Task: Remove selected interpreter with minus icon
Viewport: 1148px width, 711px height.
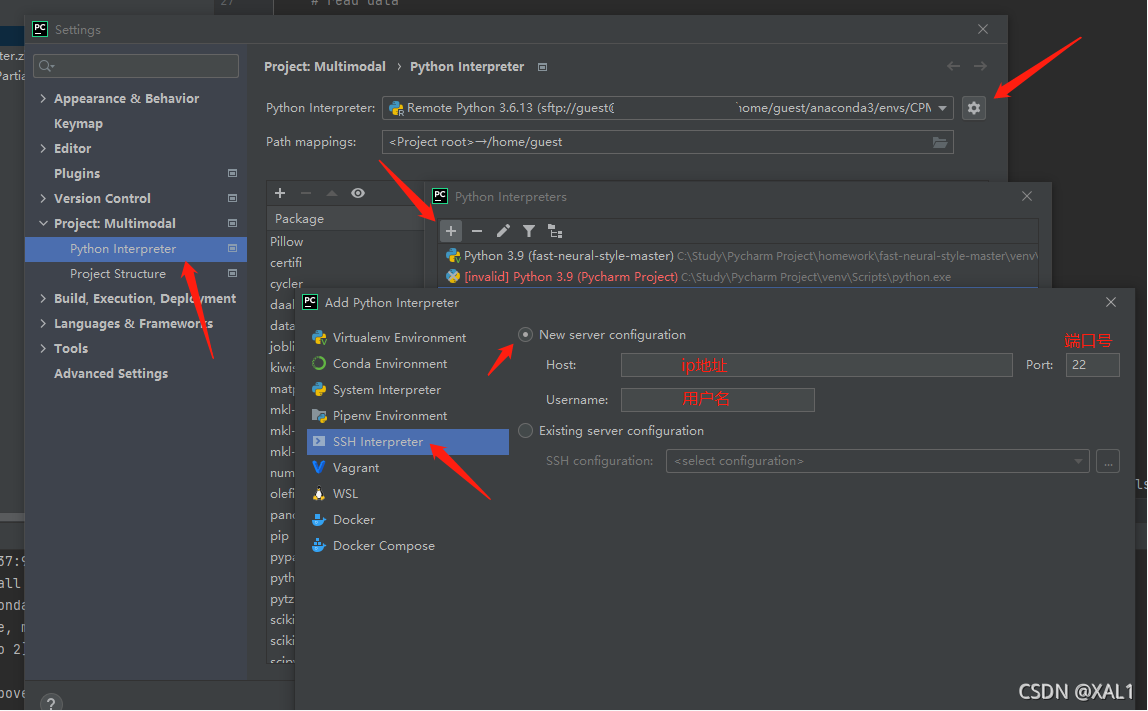Action: pos(477,231)
